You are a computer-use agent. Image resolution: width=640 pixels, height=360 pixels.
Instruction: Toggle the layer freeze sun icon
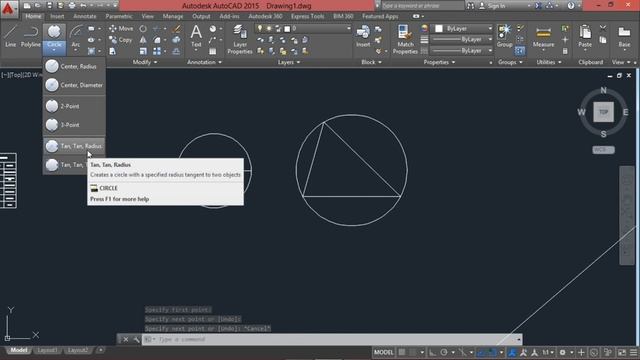coord(269,29)
